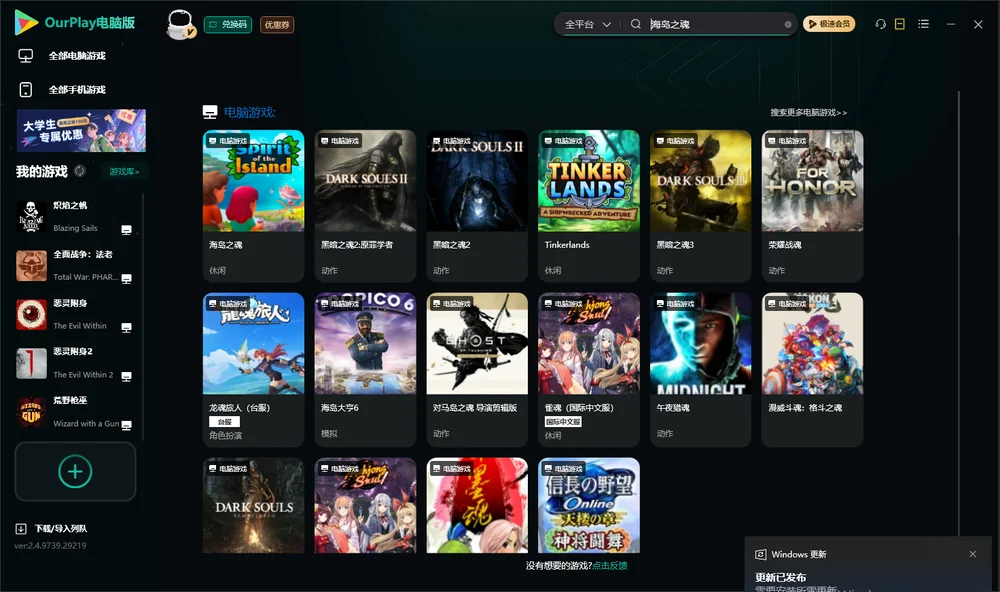
Task: Click the 国际中文服 tag on 雀魂
Action: coord(563,422)
